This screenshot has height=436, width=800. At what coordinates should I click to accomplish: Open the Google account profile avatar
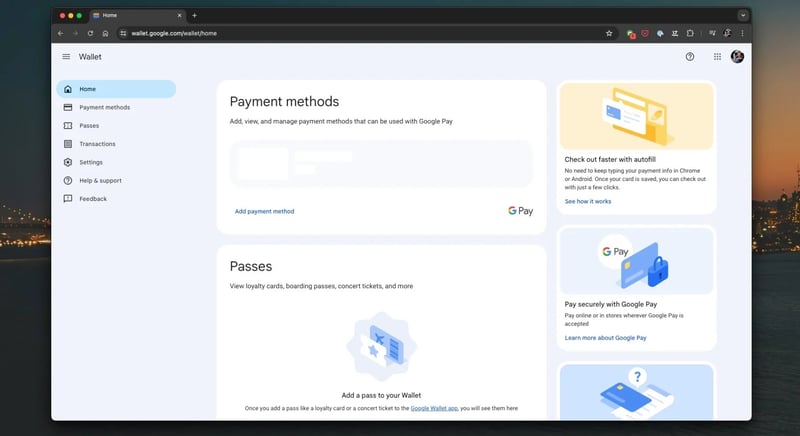pos(737,57)
